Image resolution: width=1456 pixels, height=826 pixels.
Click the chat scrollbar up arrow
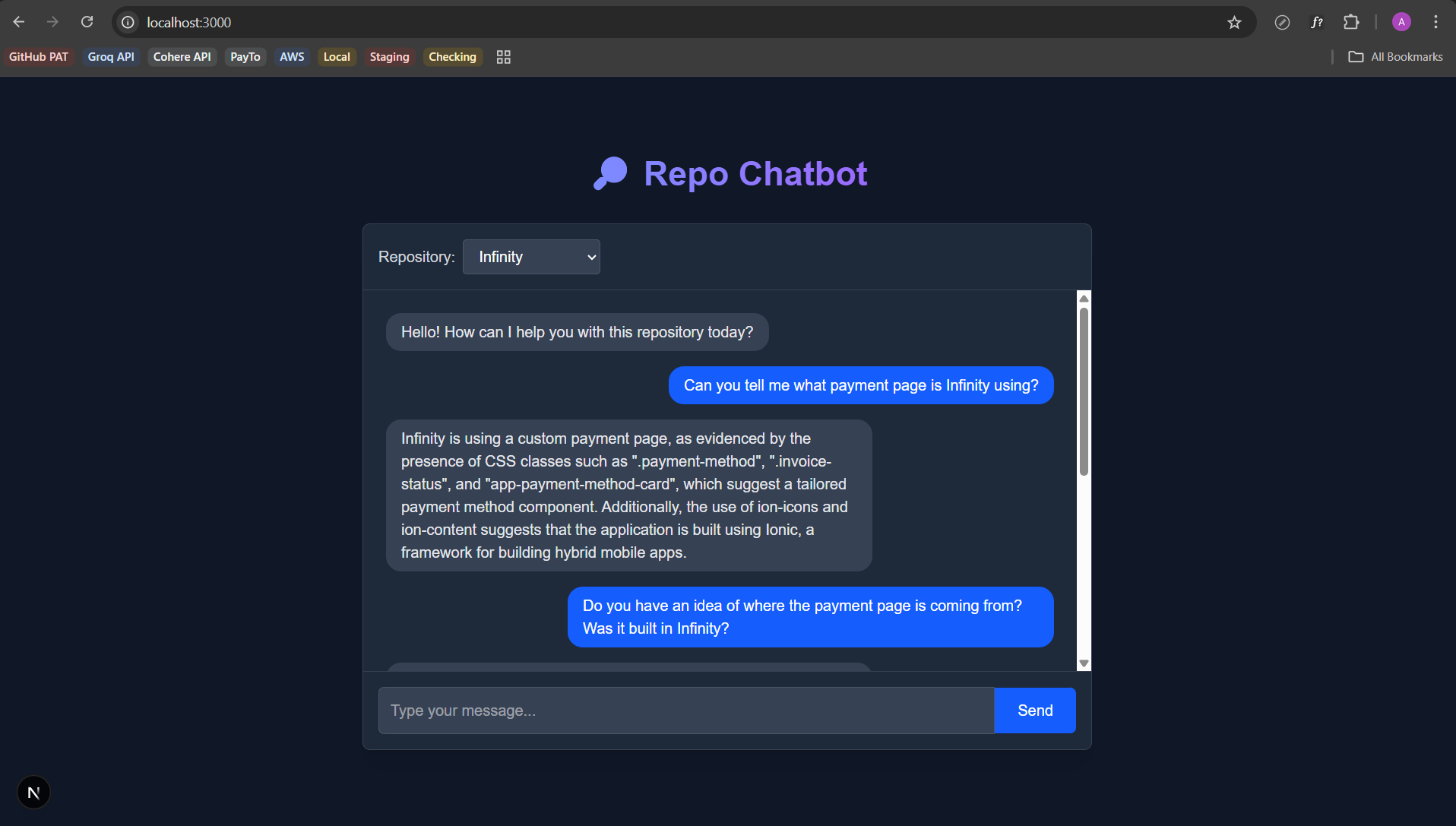pyautogui.click(x=1084, y=298)
